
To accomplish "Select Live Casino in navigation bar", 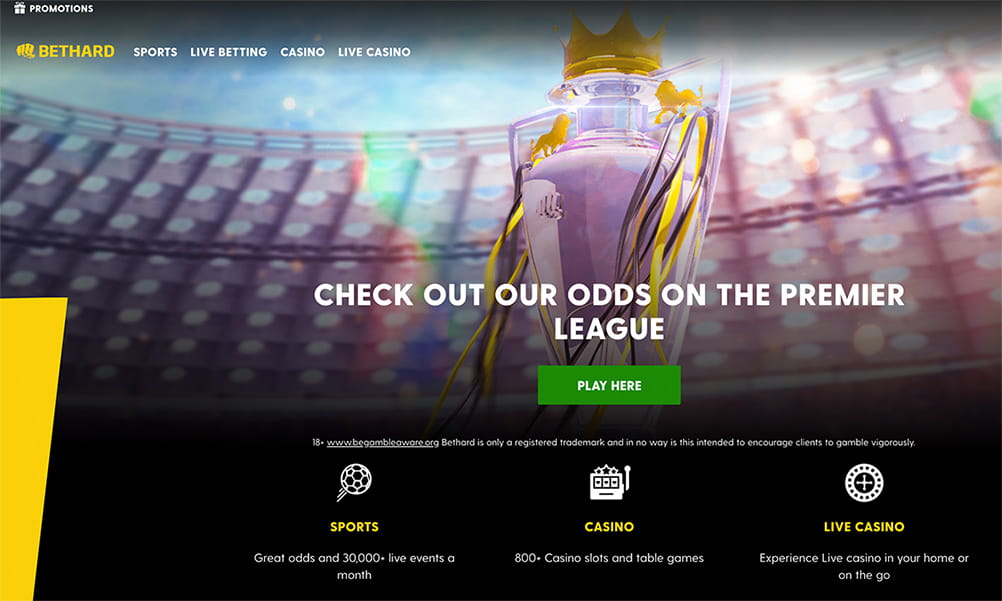I will tap(374, 52).
